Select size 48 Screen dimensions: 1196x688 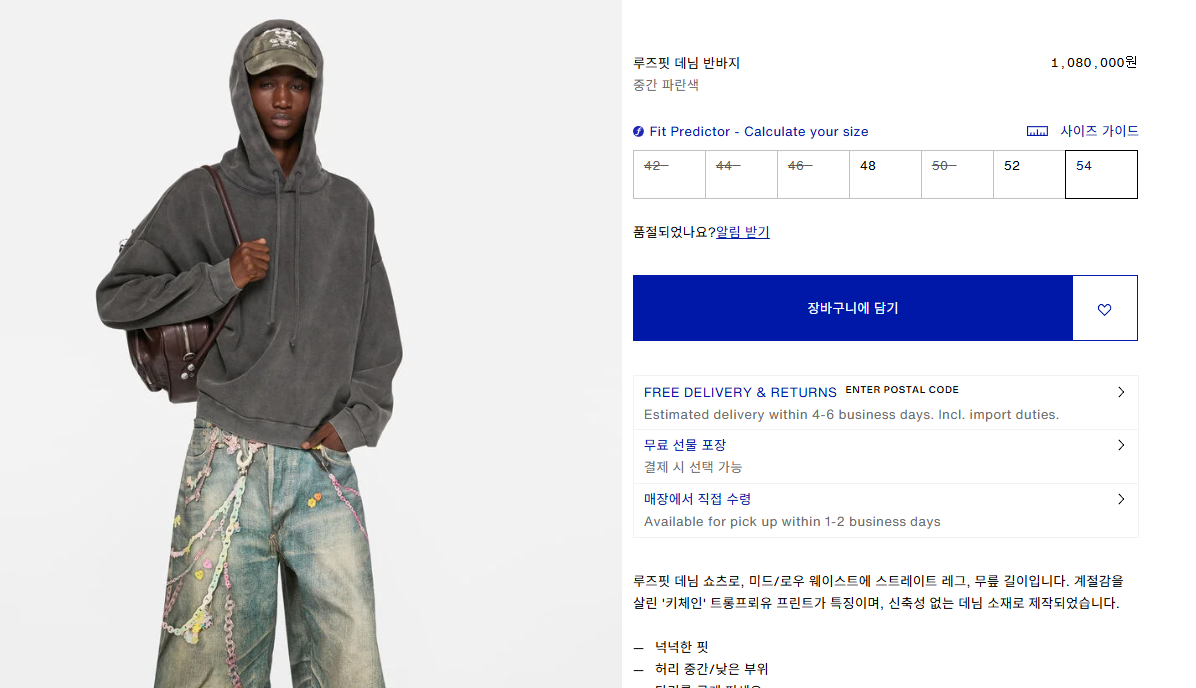click(885, 175)
